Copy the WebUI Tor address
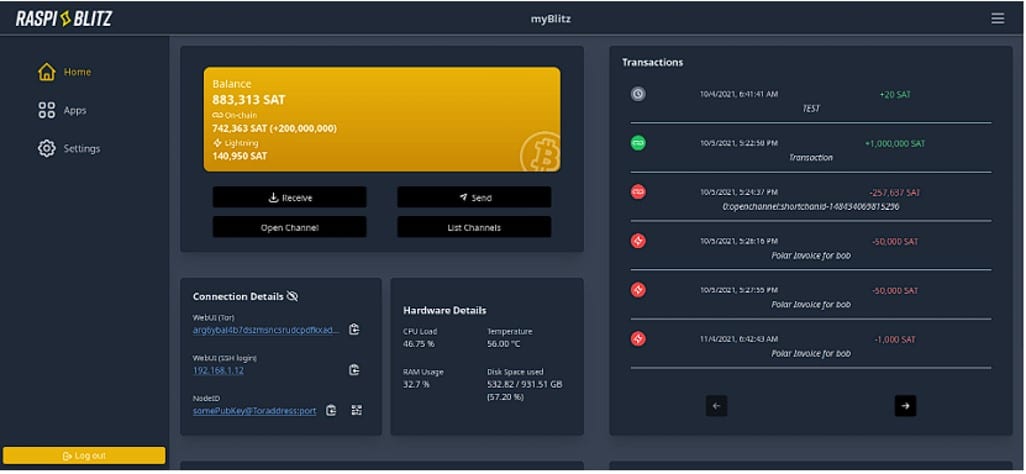 pos(354,329)
